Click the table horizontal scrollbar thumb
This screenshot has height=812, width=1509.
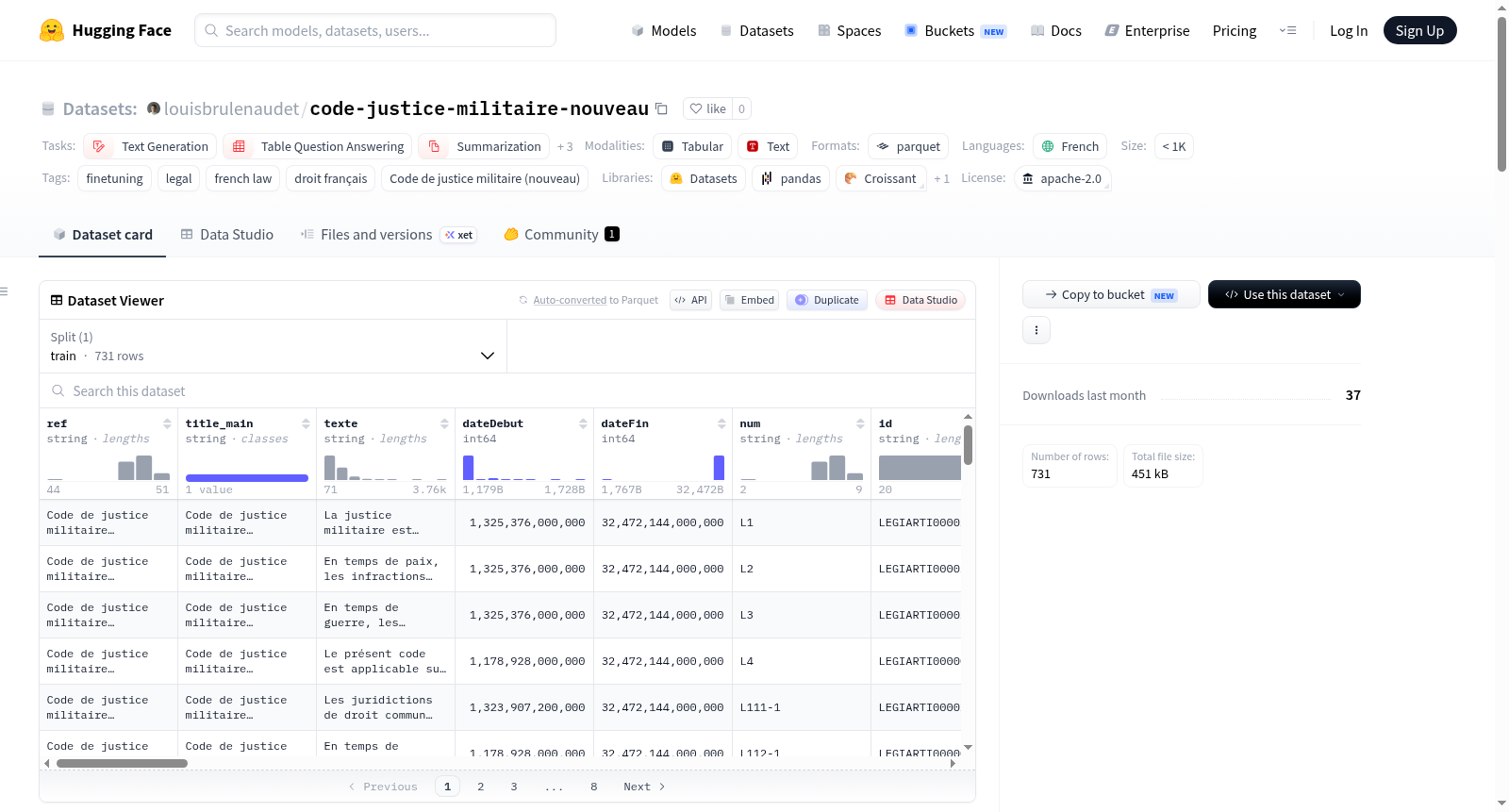tap(122, 763)
